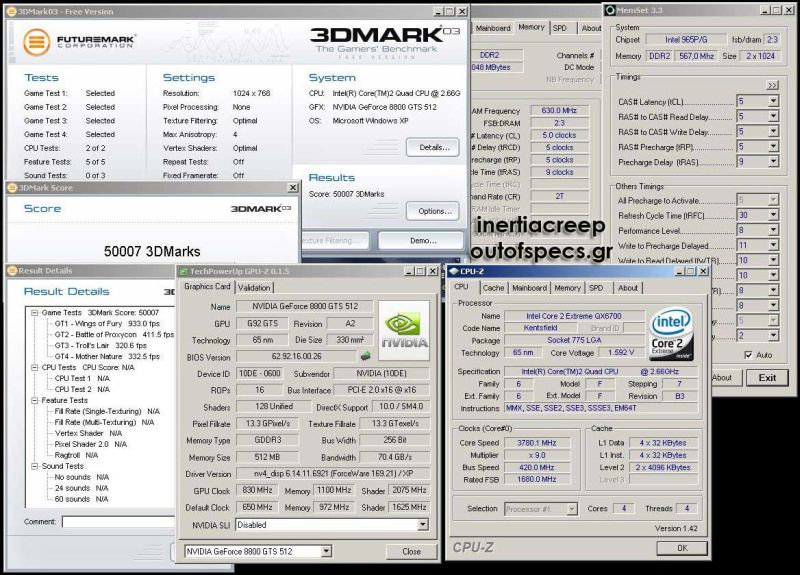
Task: Switch to the Validation tab in GPU-Z
Action: pos(254,288)
